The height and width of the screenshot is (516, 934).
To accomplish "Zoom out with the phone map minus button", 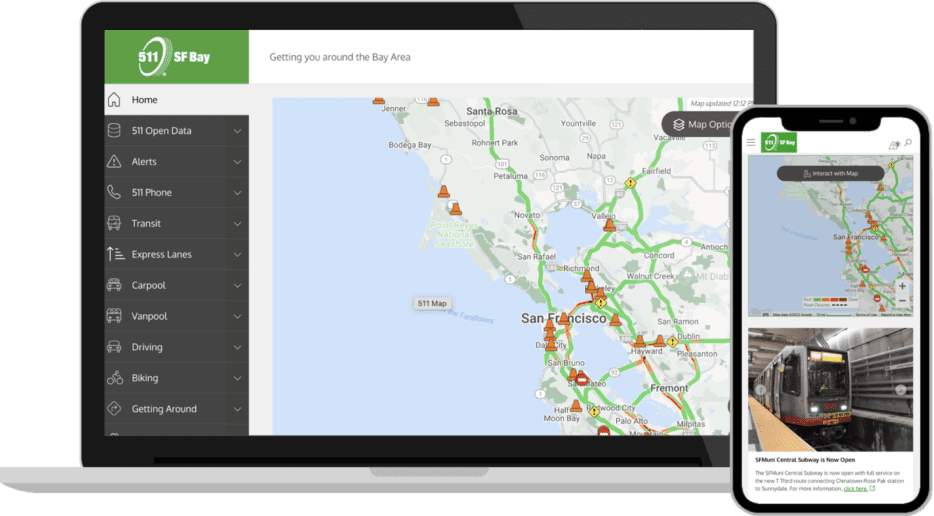I will point(902,301).
